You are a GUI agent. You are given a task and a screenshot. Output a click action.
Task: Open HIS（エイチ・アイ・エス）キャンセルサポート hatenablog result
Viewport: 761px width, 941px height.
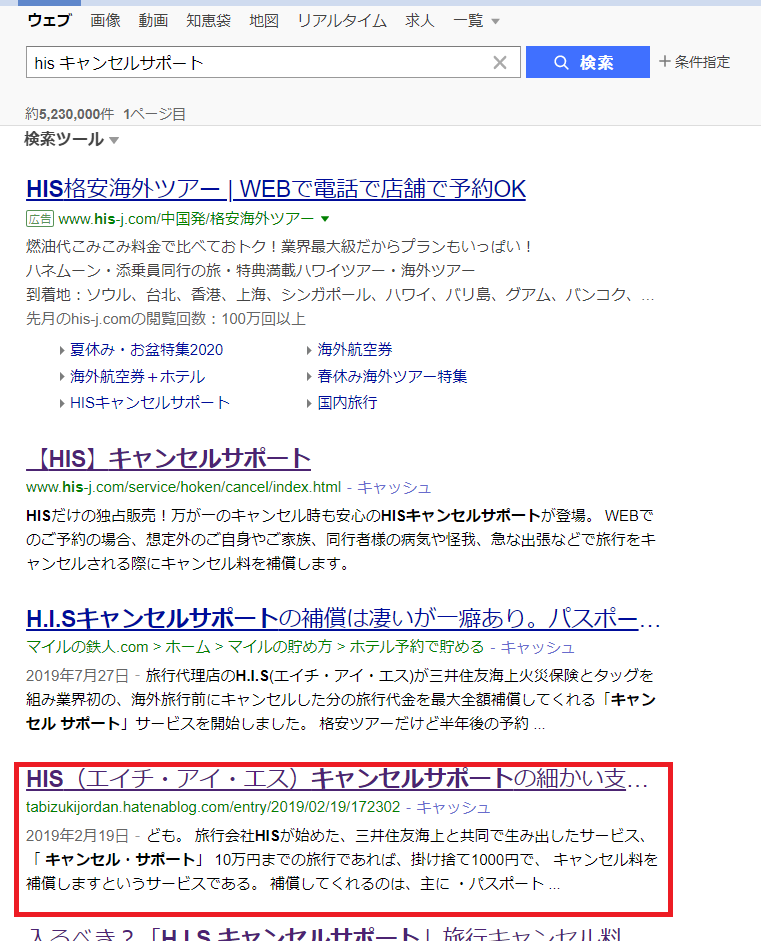pos(337,779)
